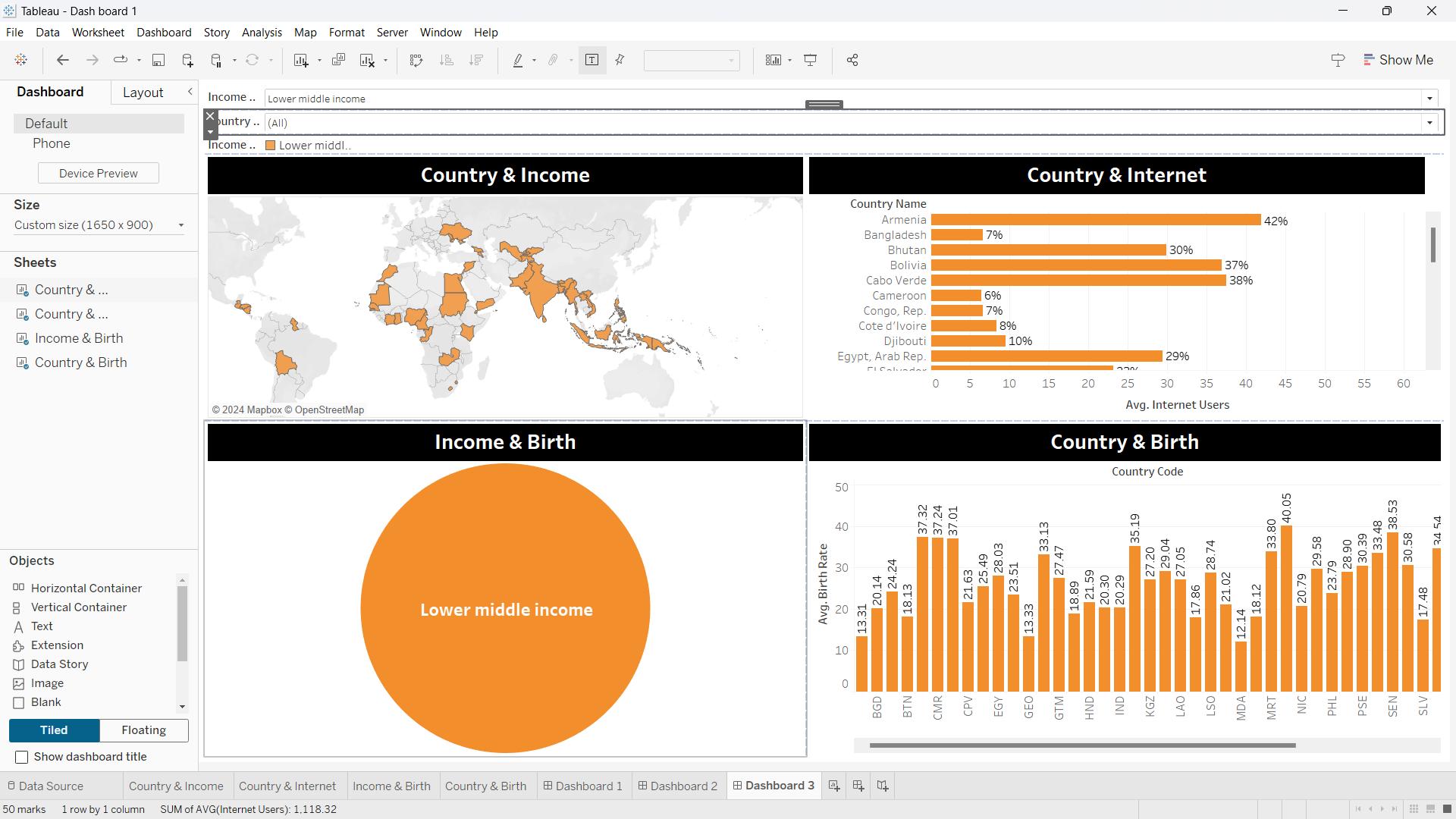Image resolution: width=1456 pixels, height=819 pixels.
Task: Select the Country & Birth sheet item
Action: [x=81, y=362]
